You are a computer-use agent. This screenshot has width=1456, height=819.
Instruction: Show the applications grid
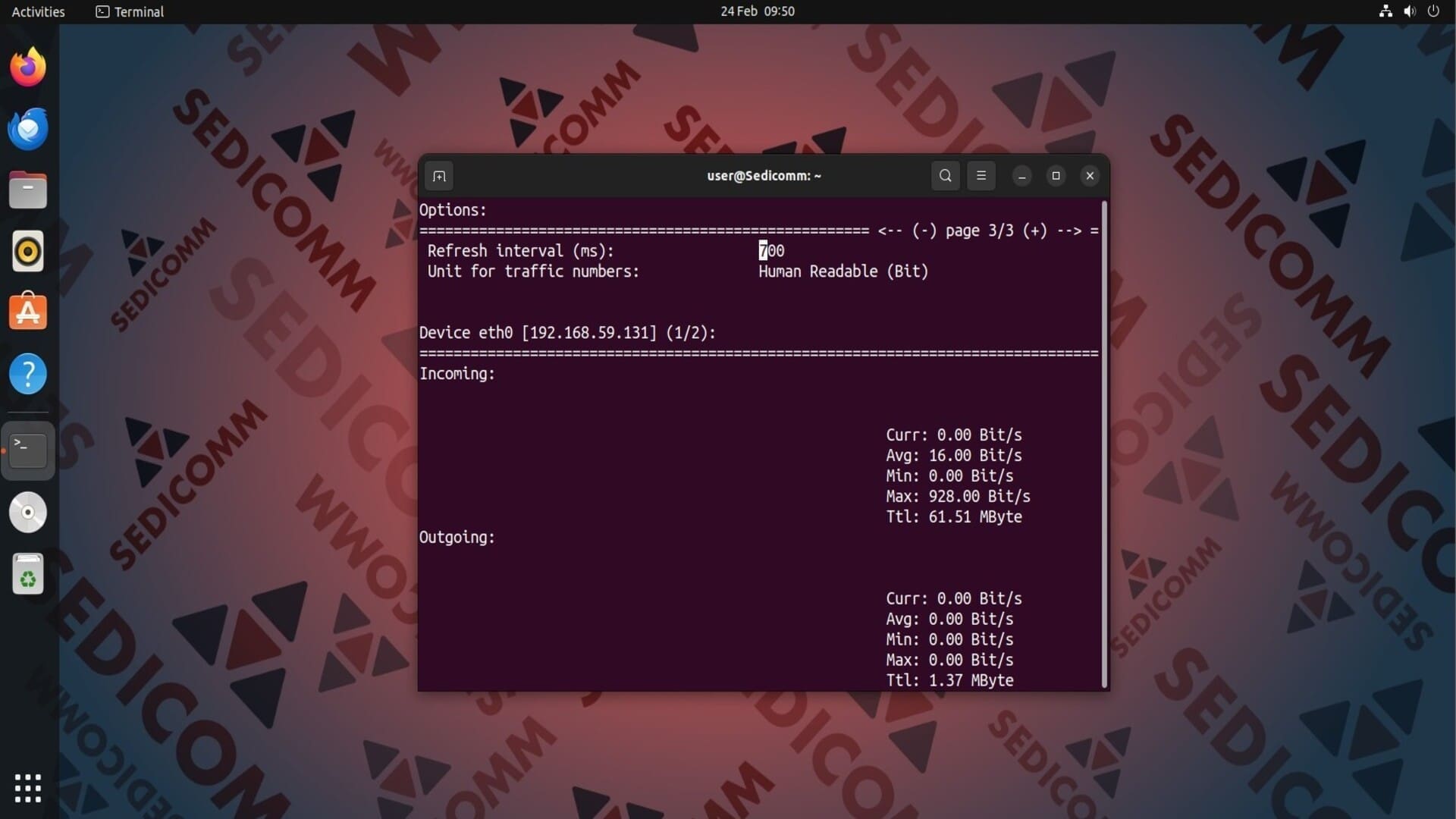coord(28,788)
